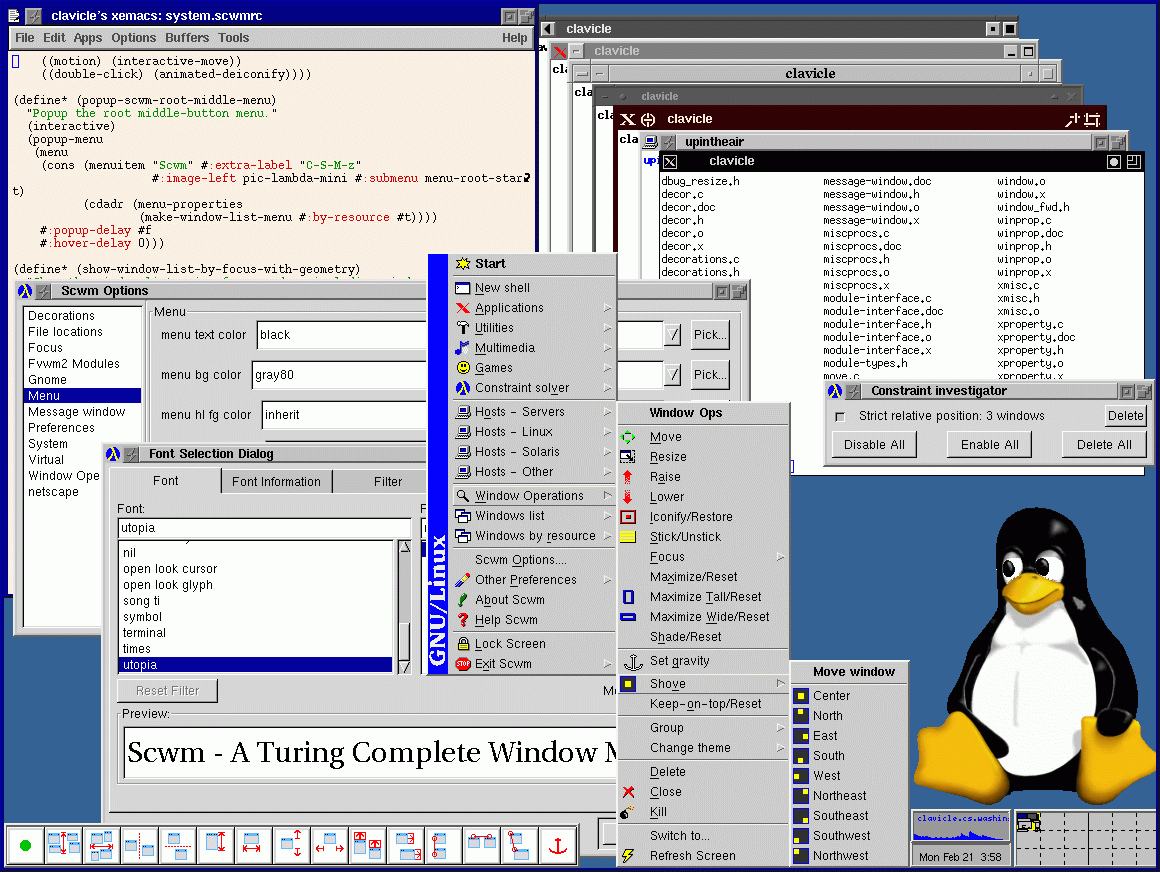This screenshot has height=872, width=1160.
Task: Click the padlock Lock Screen icon
Action: coord(463,644)
